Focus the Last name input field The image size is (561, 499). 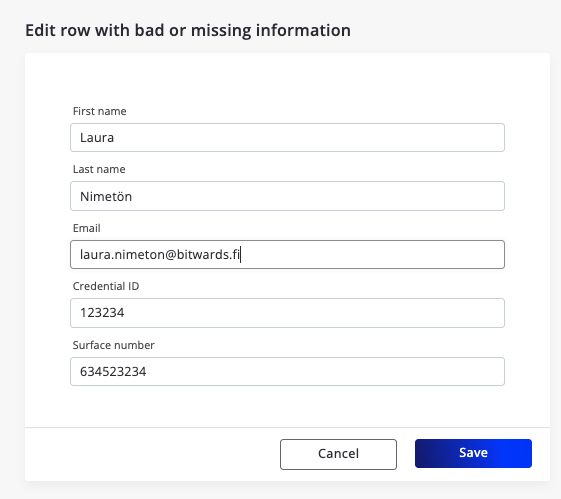[x=287, y=196]
